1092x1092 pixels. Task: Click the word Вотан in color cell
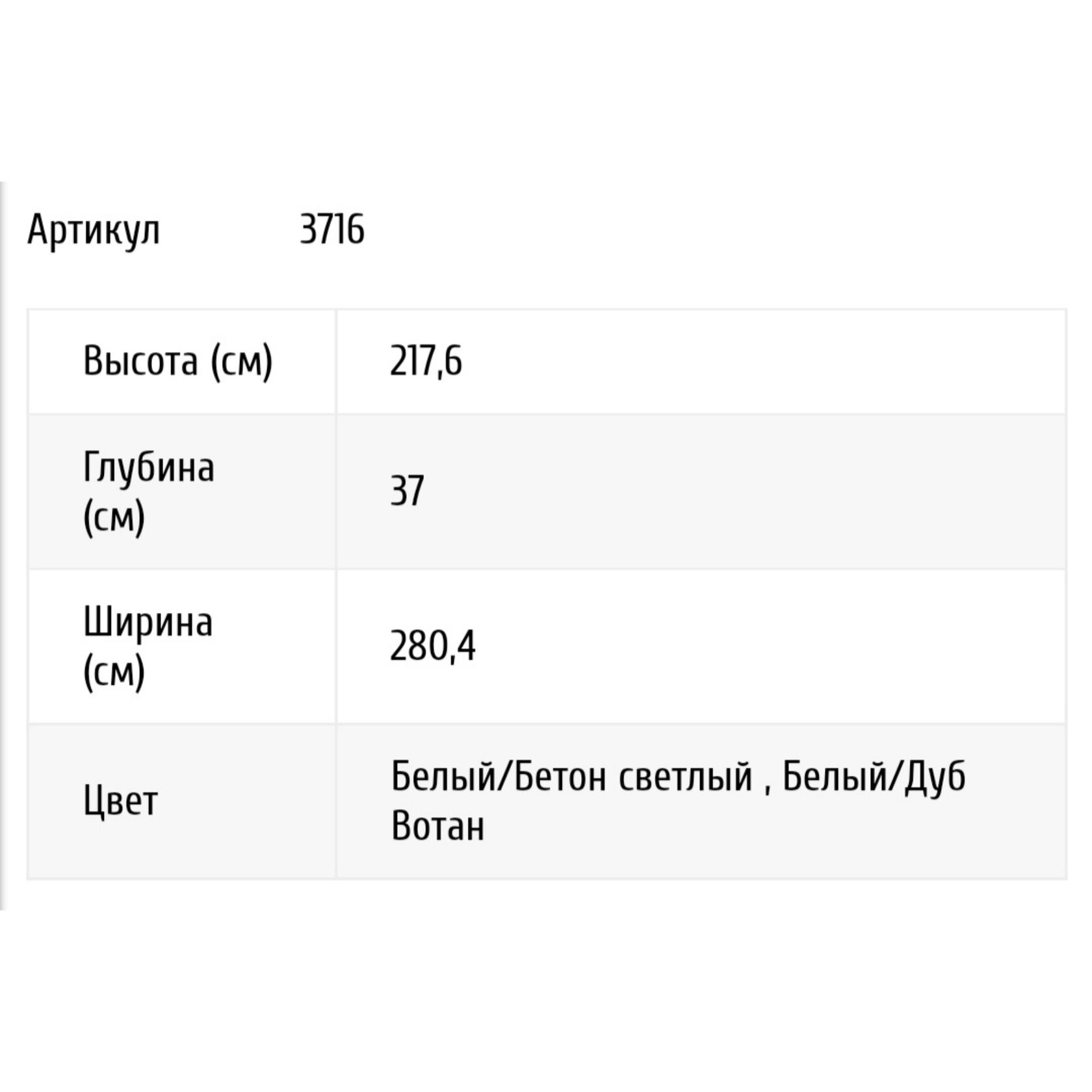[x=438, y=826]
